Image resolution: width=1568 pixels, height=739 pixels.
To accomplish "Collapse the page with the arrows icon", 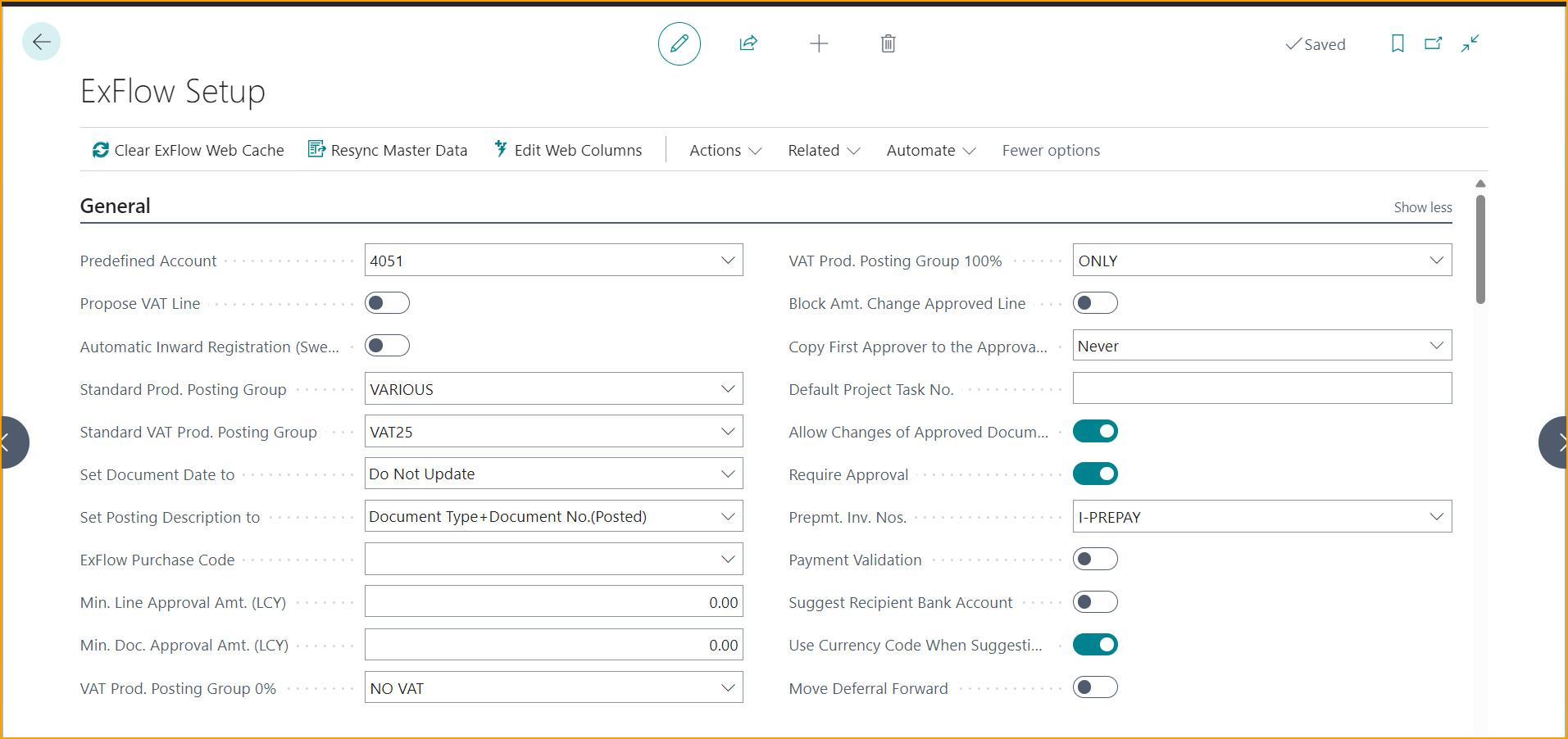I will pyautogui.click(x=1470, y=43).
